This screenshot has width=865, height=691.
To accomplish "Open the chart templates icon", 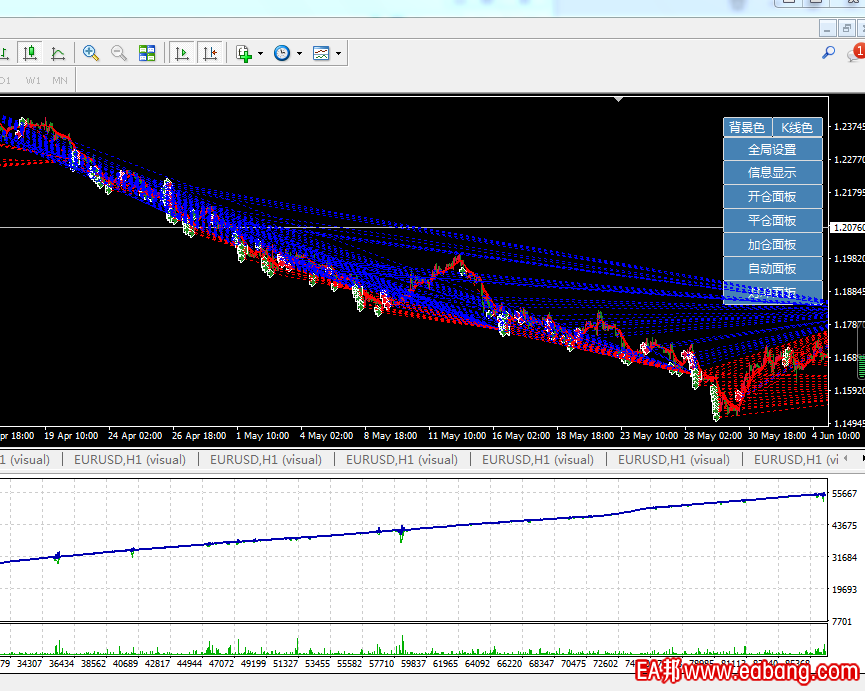I will click(x=321, y=53).
